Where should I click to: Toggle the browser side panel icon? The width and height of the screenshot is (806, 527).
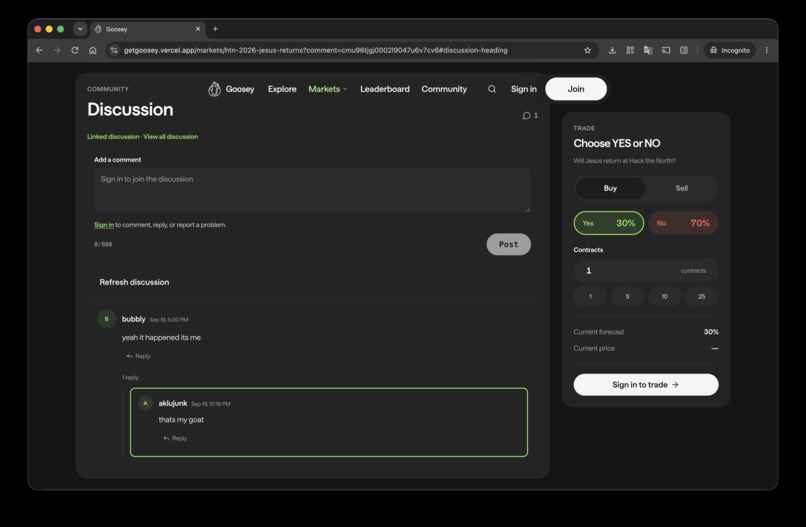click(684, 50)
